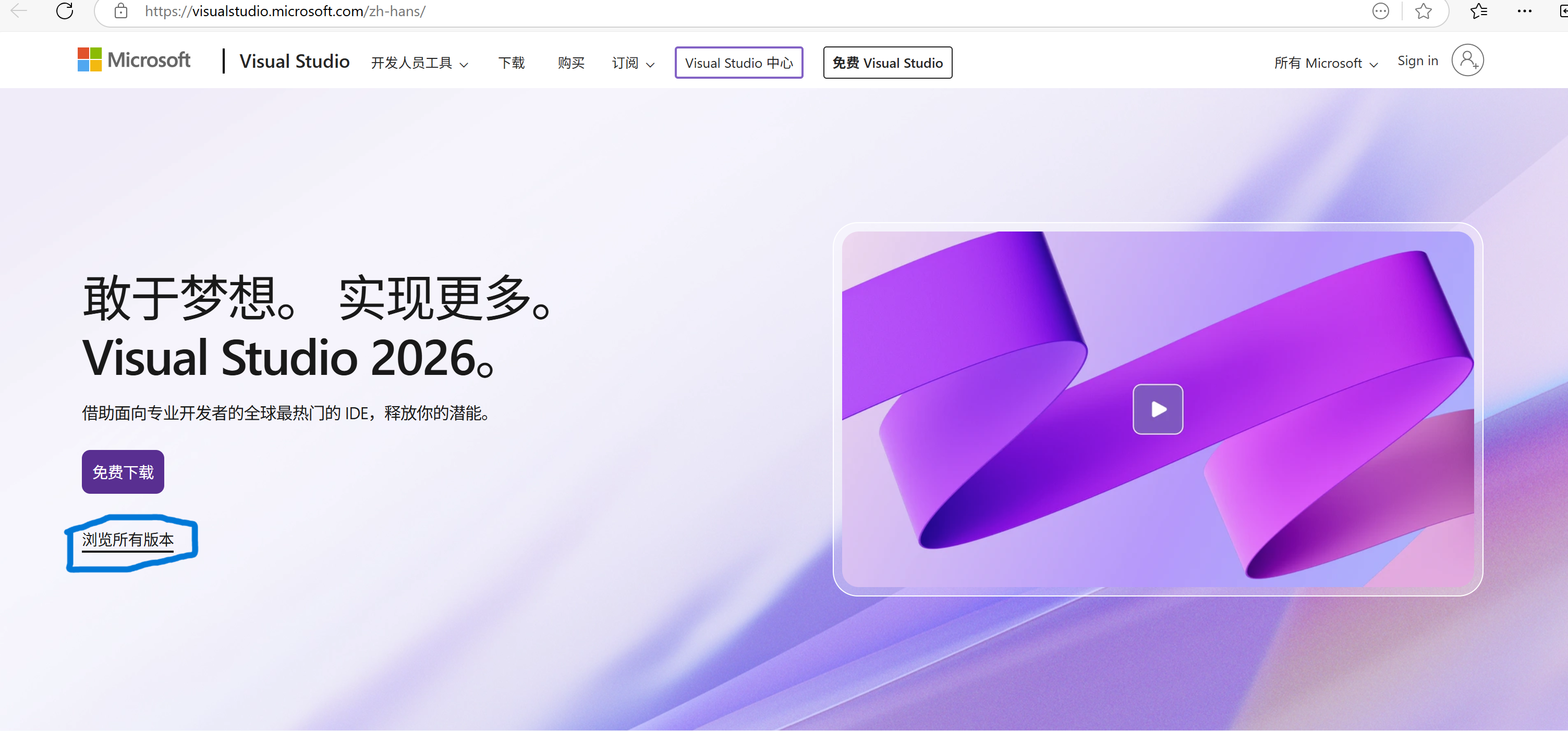Expand the 订阅 dropdown menu

tap(633, 63)
